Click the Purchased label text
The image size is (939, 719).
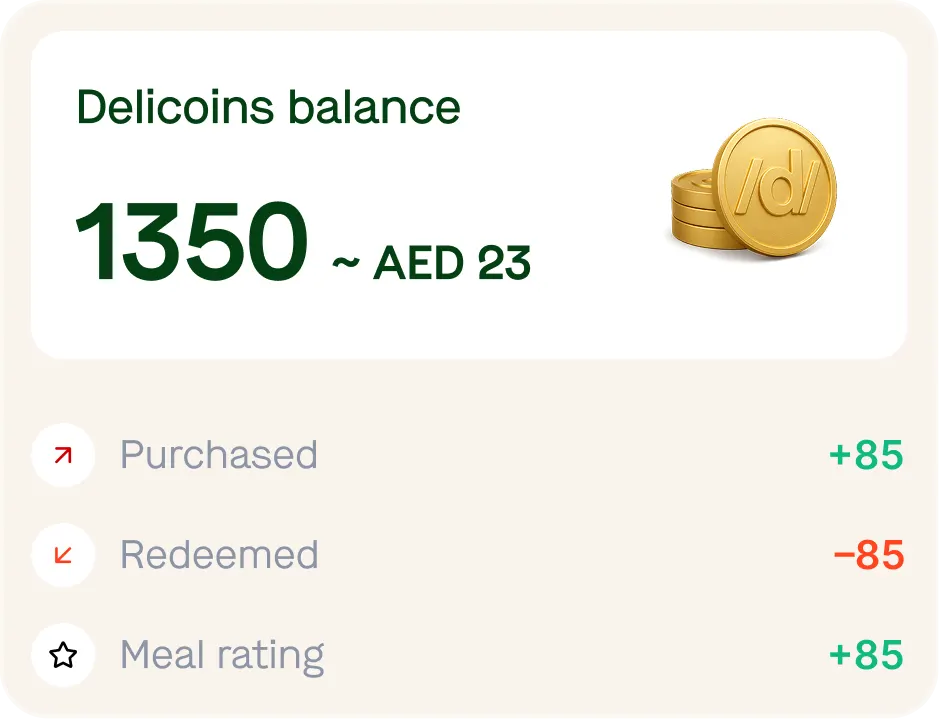click(218, 455)
